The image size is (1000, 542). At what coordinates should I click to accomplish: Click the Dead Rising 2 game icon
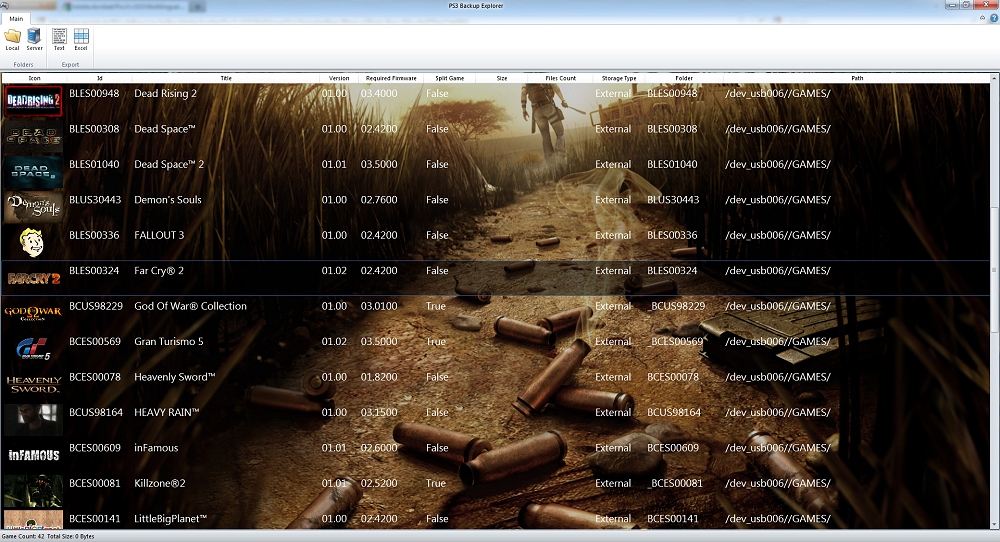(x=34, y=101)
